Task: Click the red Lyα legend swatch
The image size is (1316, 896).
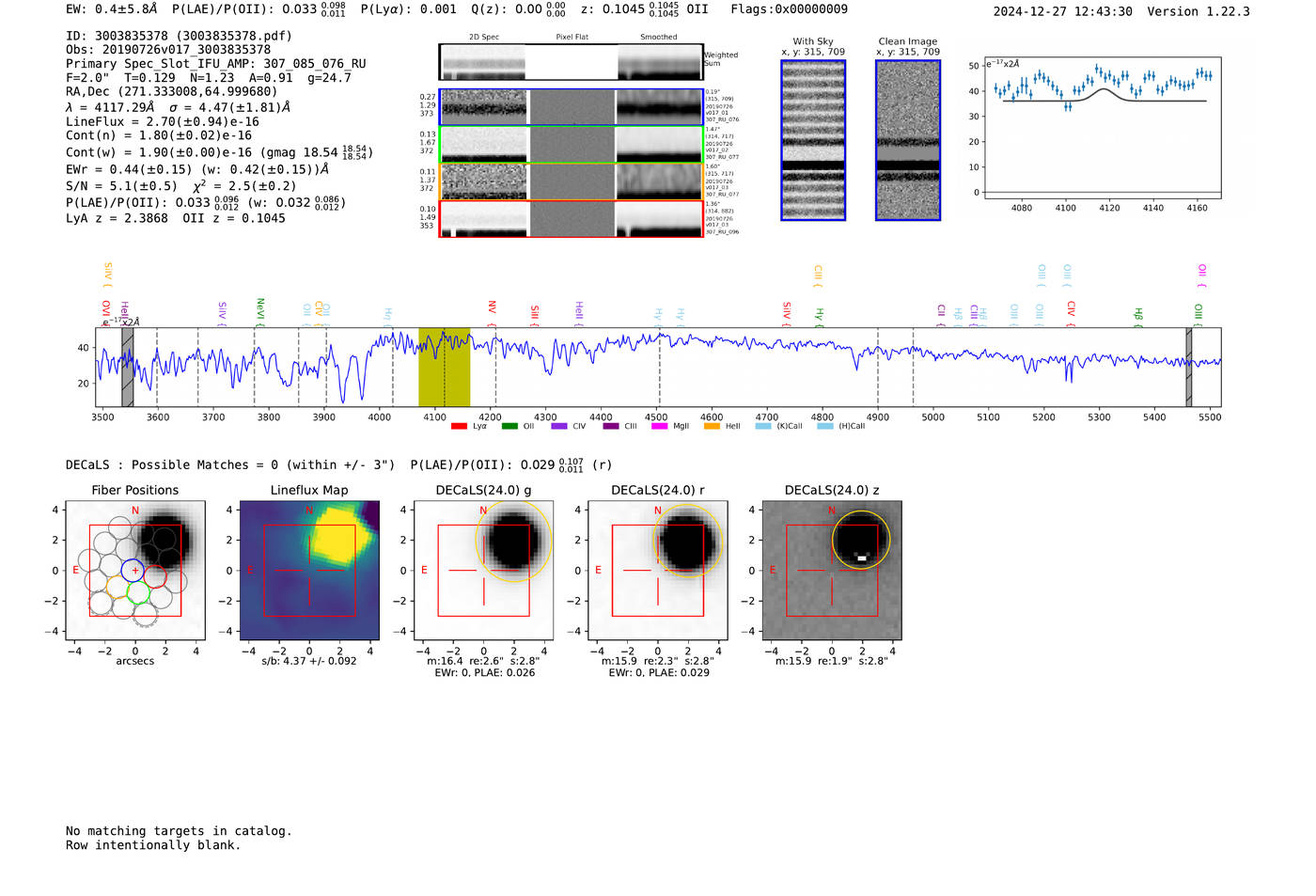Action: click(459, 426)
